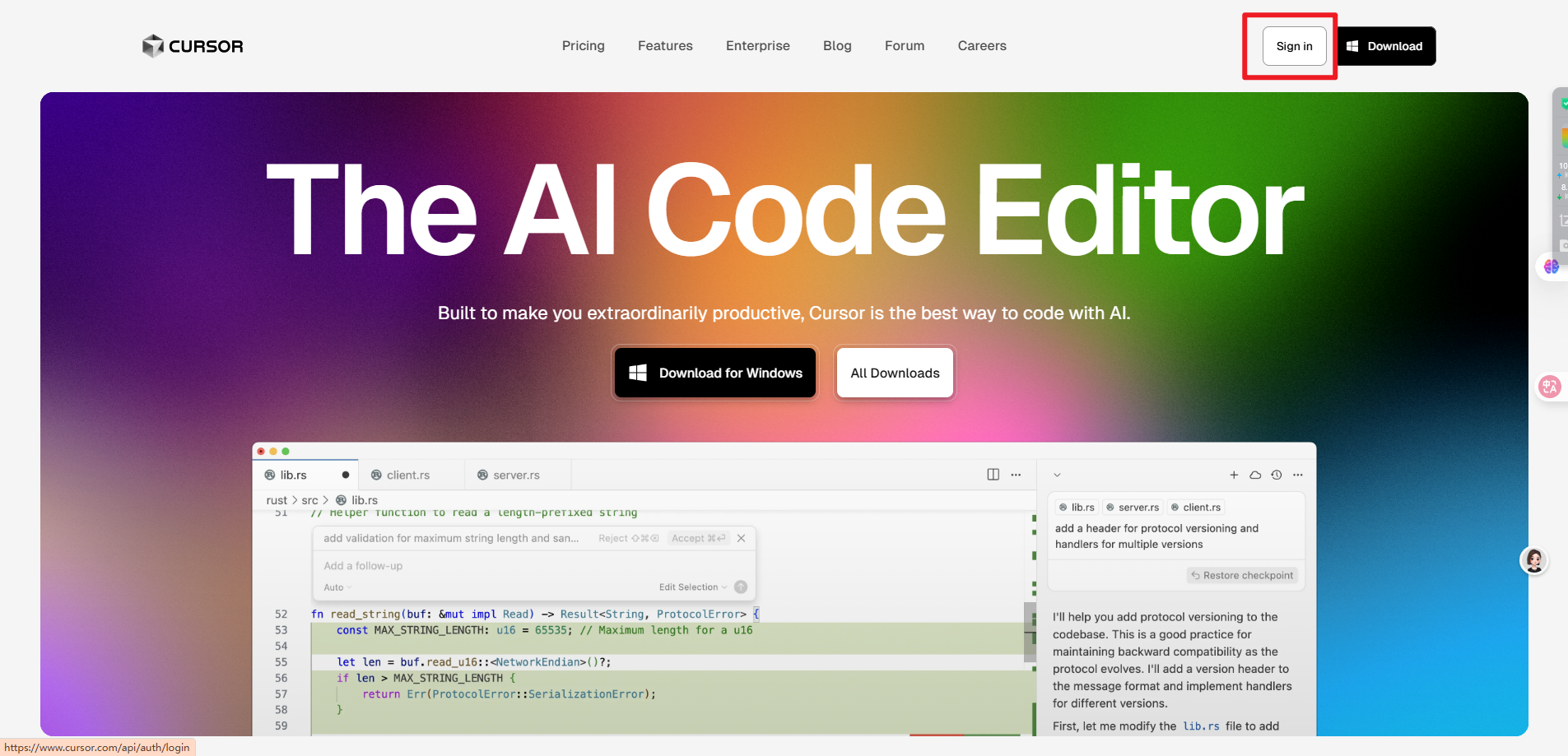Image resolution: width=1568 pixels, height=756 pixels.
Task: Open the Careers page
Action: click(x=982, y=46)
